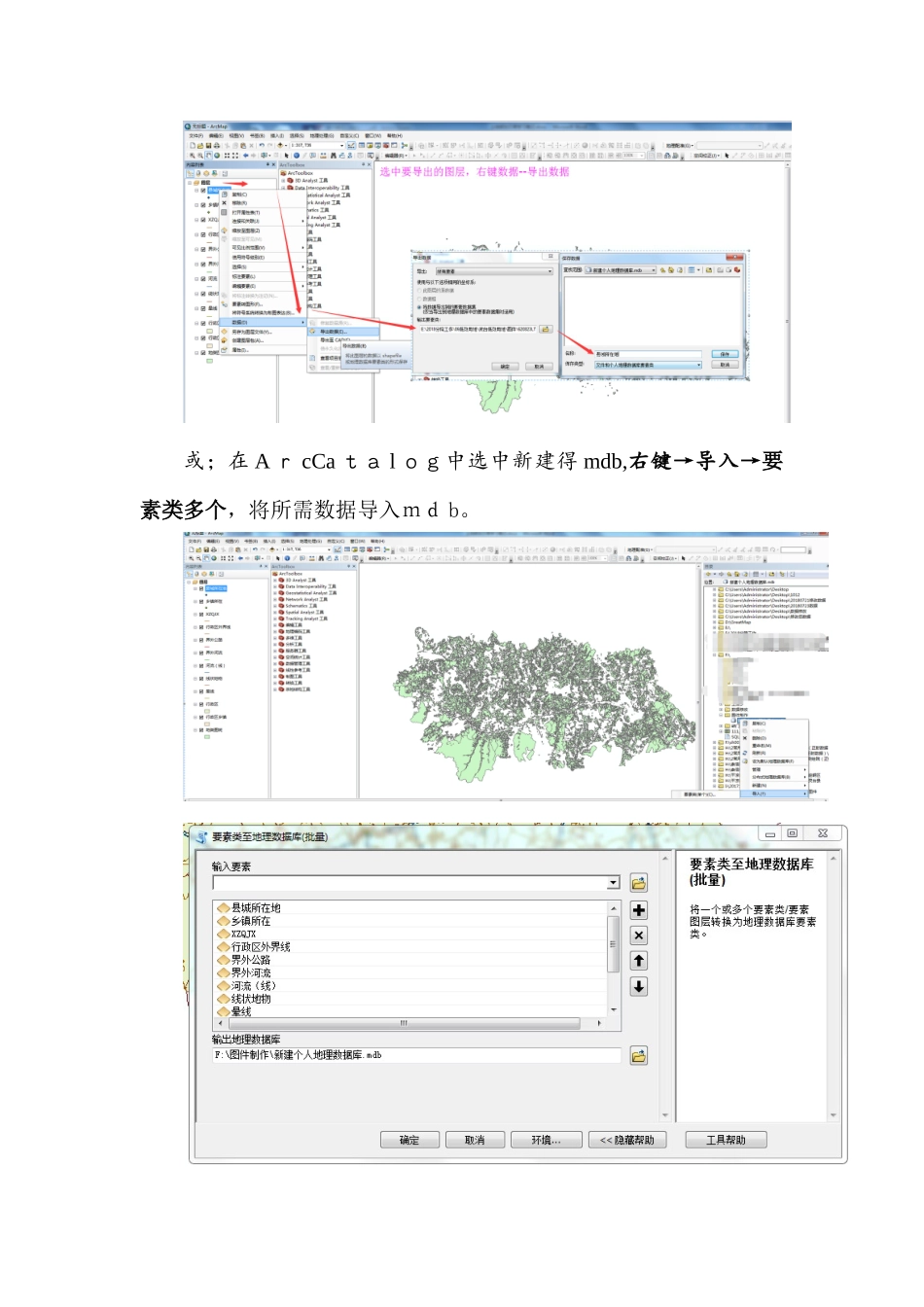Click the tool icon in batch dialog title
This screenshot has height=1307, width=924.
pyautogui.click(x=201, y=837)
